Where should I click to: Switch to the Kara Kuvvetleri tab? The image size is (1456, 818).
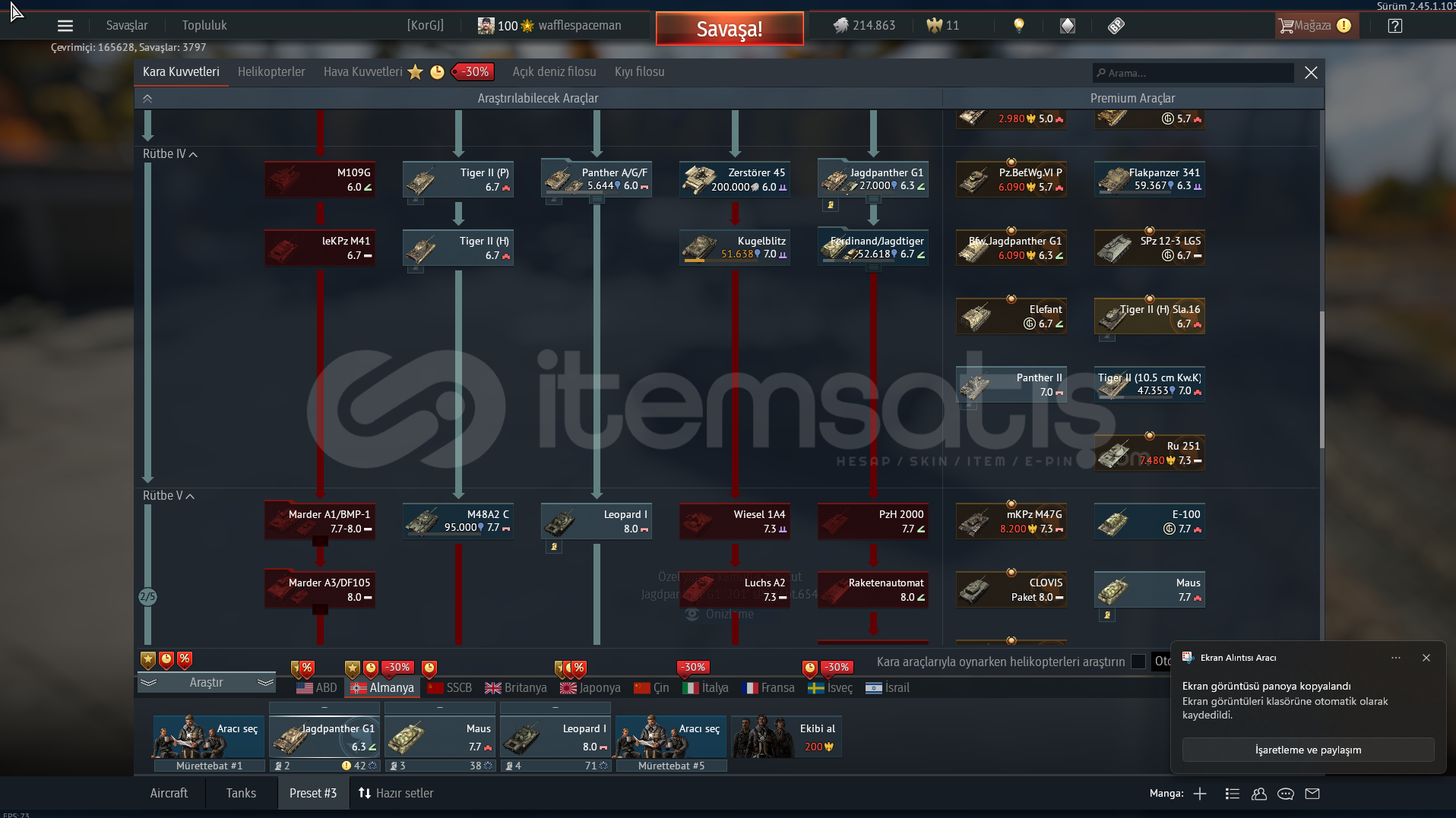tap(181, 72)
